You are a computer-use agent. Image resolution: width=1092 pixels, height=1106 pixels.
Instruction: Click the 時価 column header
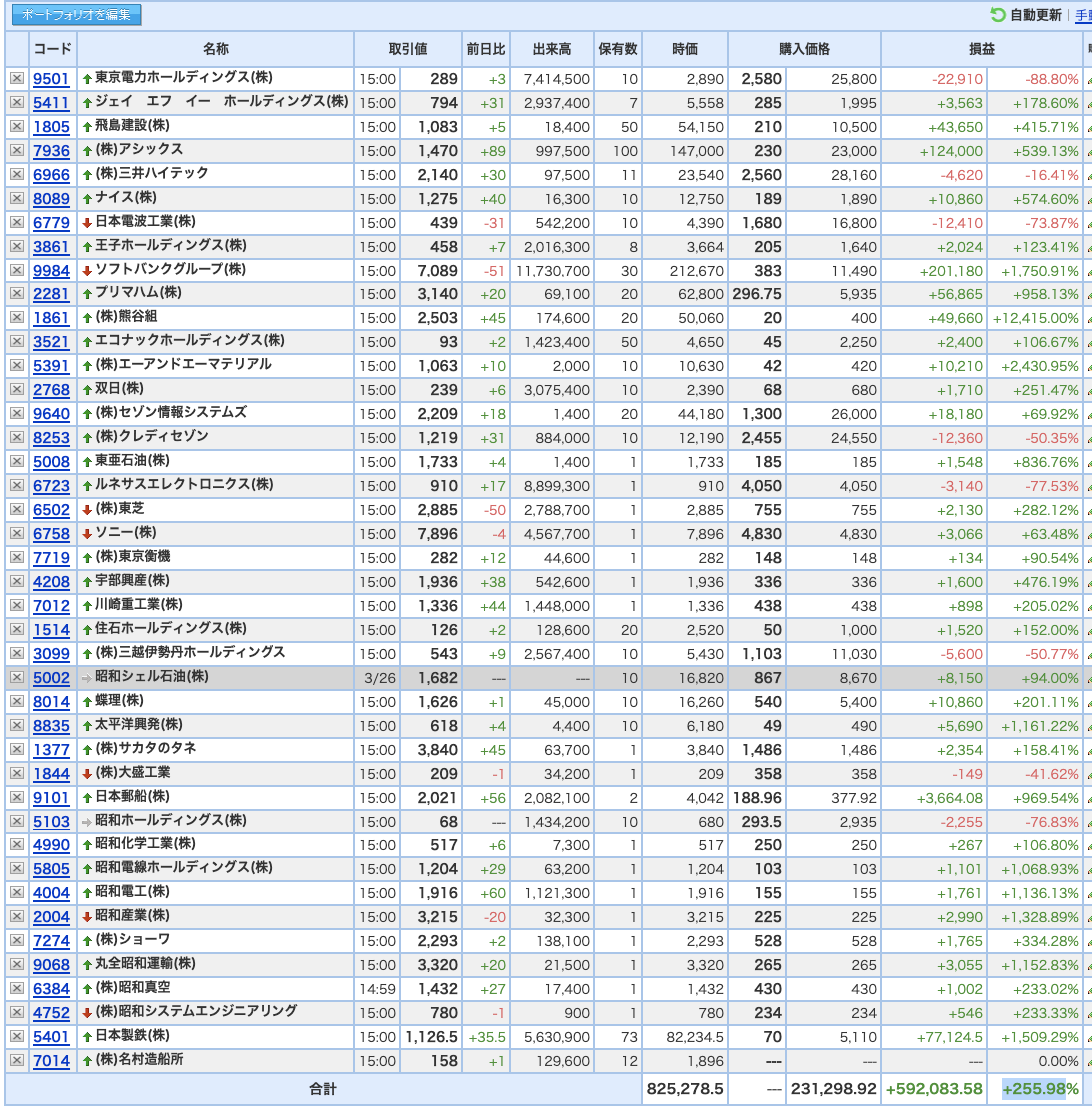click(x=685, y=49)
